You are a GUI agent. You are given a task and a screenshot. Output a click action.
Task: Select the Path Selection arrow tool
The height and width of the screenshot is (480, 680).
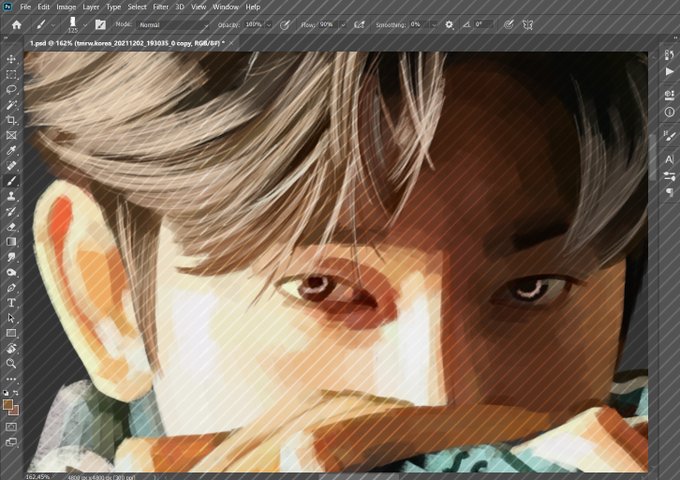click(x=11, y=318)
